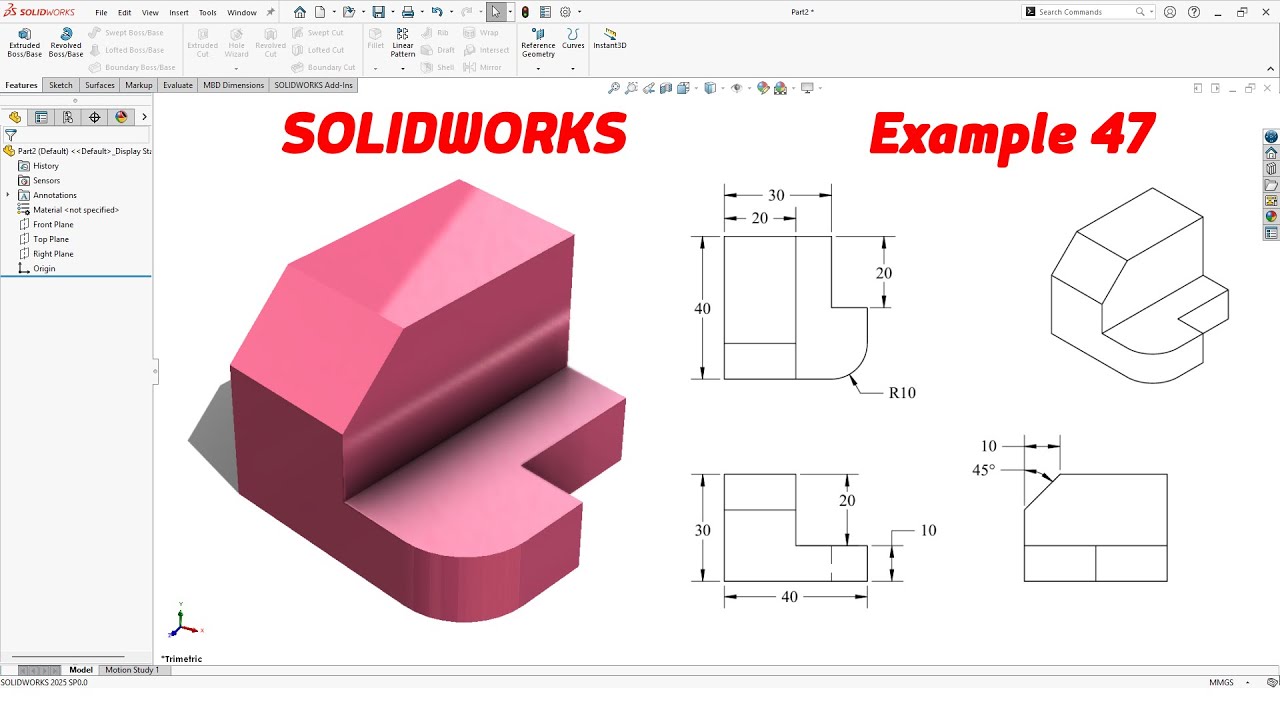
Task: Open the Window menu
Action: [x=242, y=13]
